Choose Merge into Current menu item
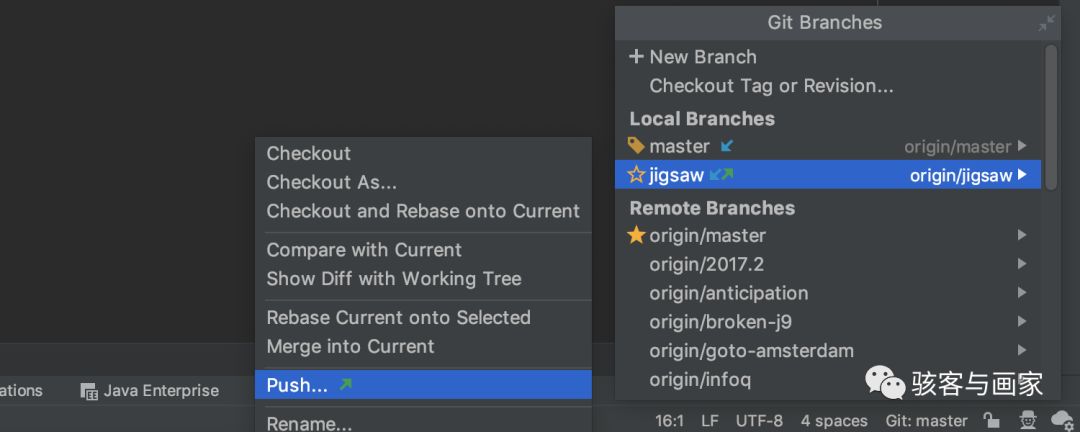 [350, 346]
